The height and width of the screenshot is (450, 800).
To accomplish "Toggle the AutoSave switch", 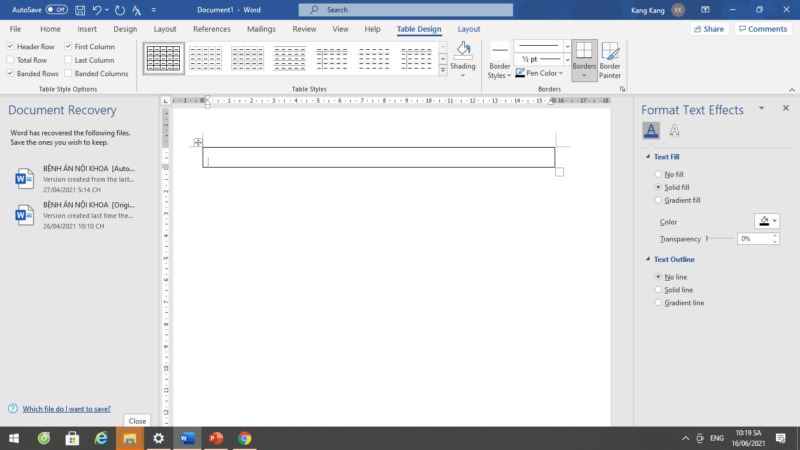I will [x=56, y=10].
